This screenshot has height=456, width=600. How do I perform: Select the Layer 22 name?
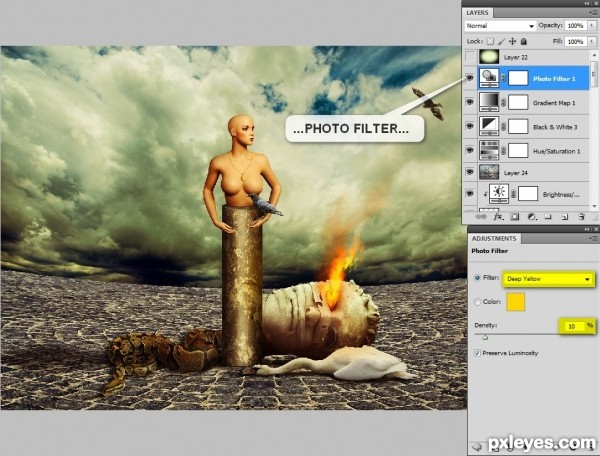click(516, 57)
